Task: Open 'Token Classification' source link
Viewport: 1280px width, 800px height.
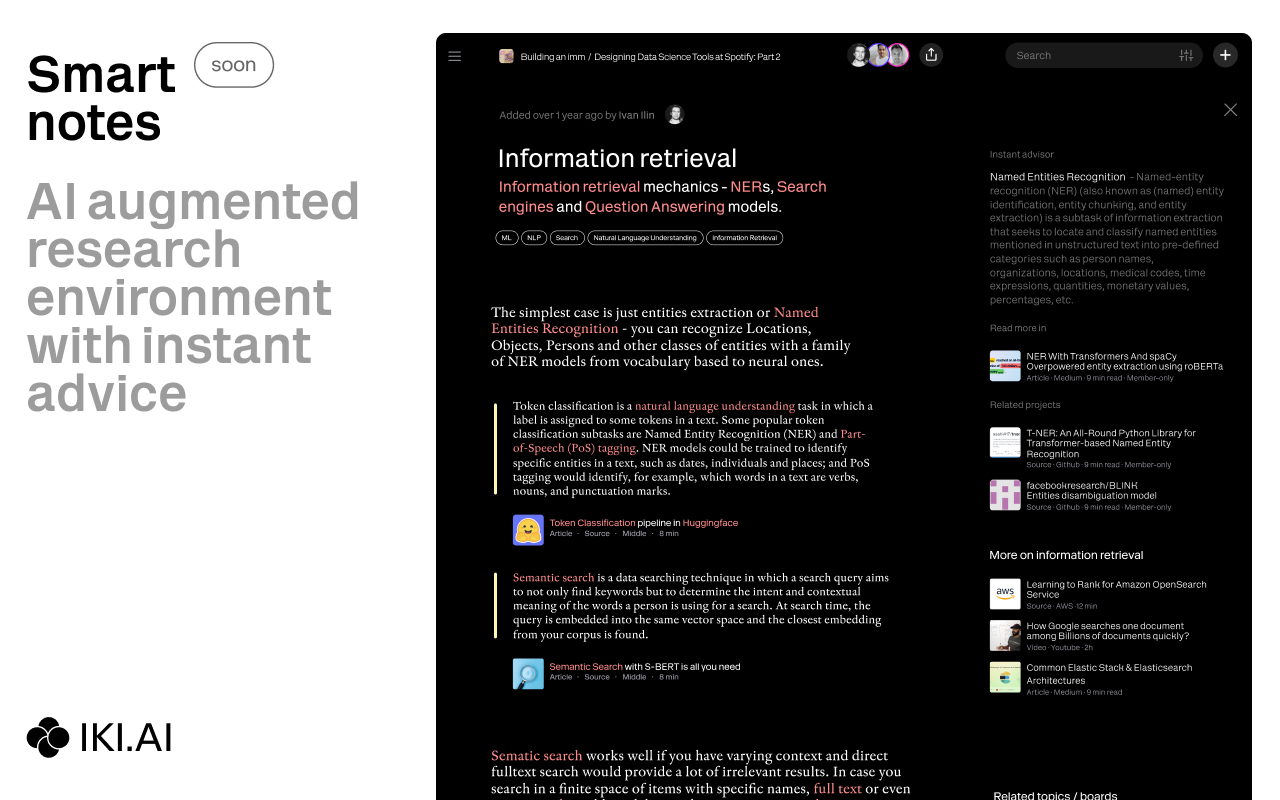Action: click(x=592, y=523)
